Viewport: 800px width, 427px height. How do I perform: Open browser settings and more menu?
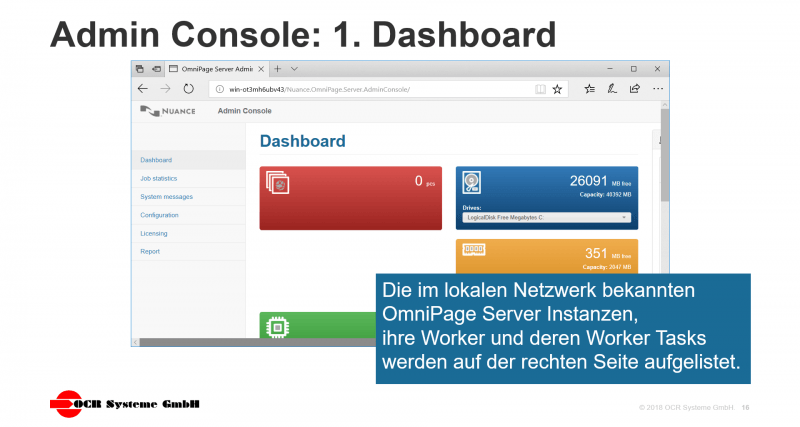point(658,89)
